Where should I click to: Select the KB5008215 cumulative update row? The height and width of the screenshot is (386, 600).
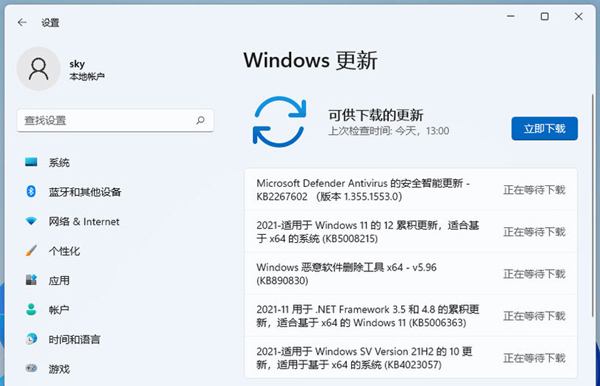pyautogui.click(x=411, y=231)
